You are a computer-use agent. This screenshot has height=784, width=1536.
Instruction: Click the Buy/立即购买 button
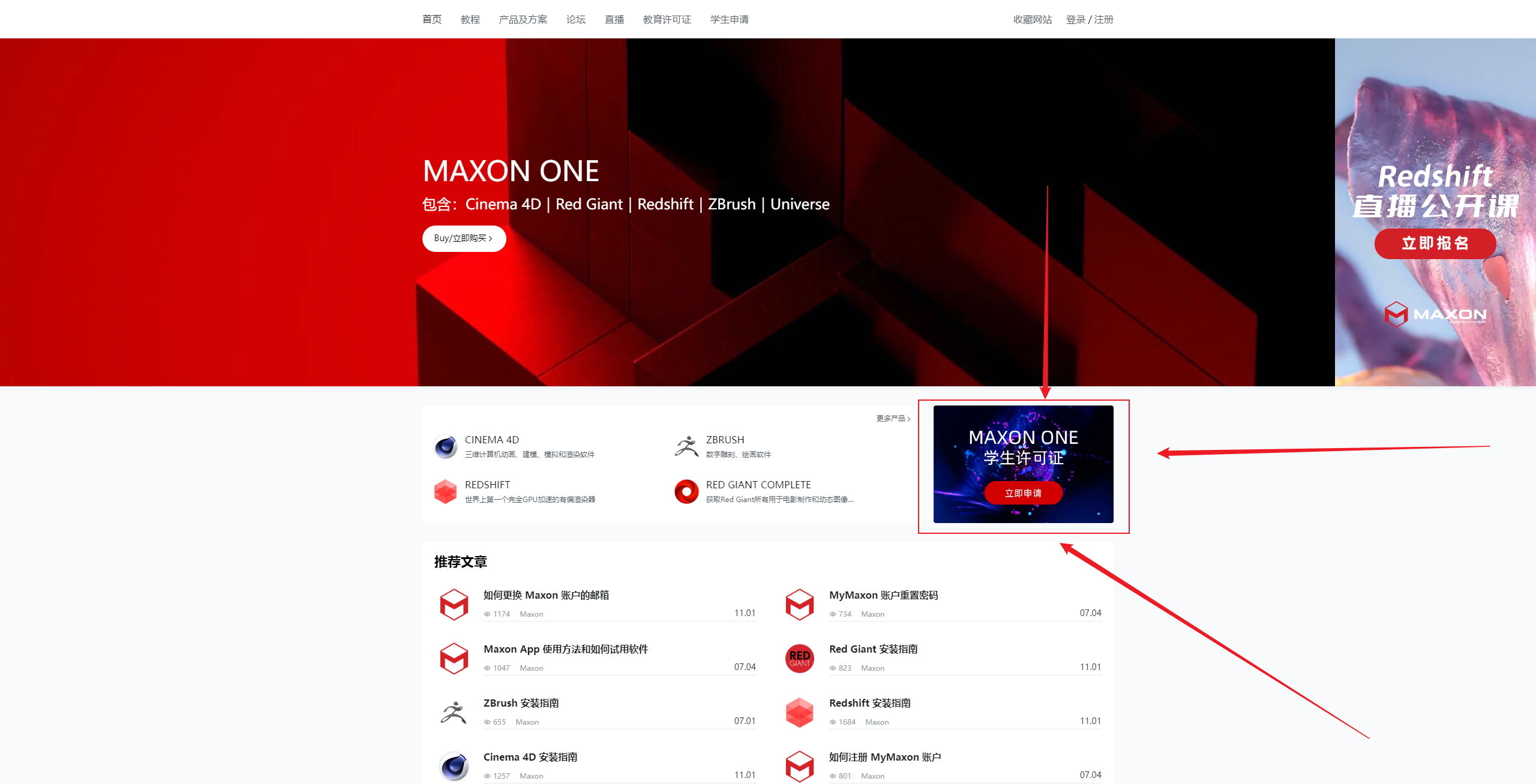[x=464, y=239]
